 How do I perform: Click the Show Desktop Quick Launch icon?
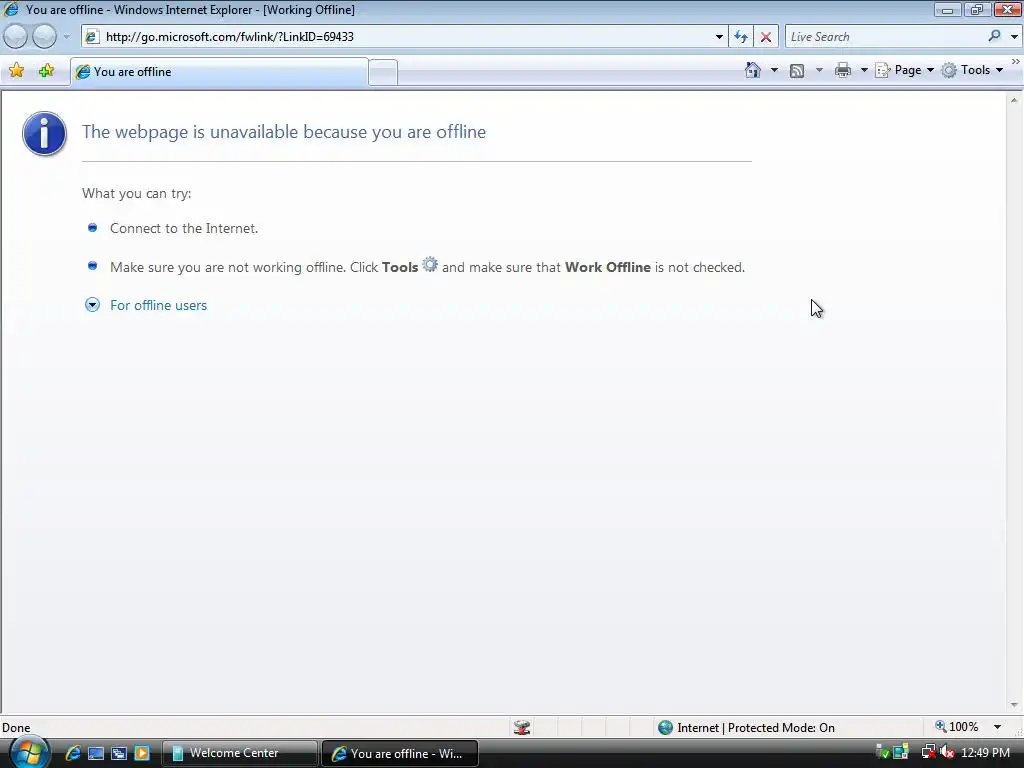[x=96, y=753]
